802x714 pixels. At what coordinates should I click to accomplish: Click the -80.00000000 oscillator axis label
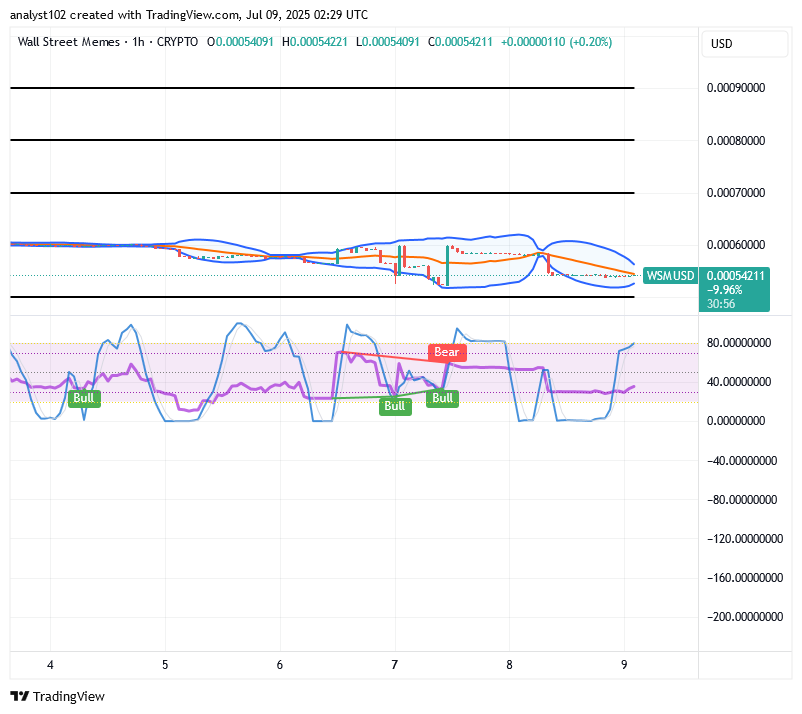pyautogui.click(x=742, y=500)
